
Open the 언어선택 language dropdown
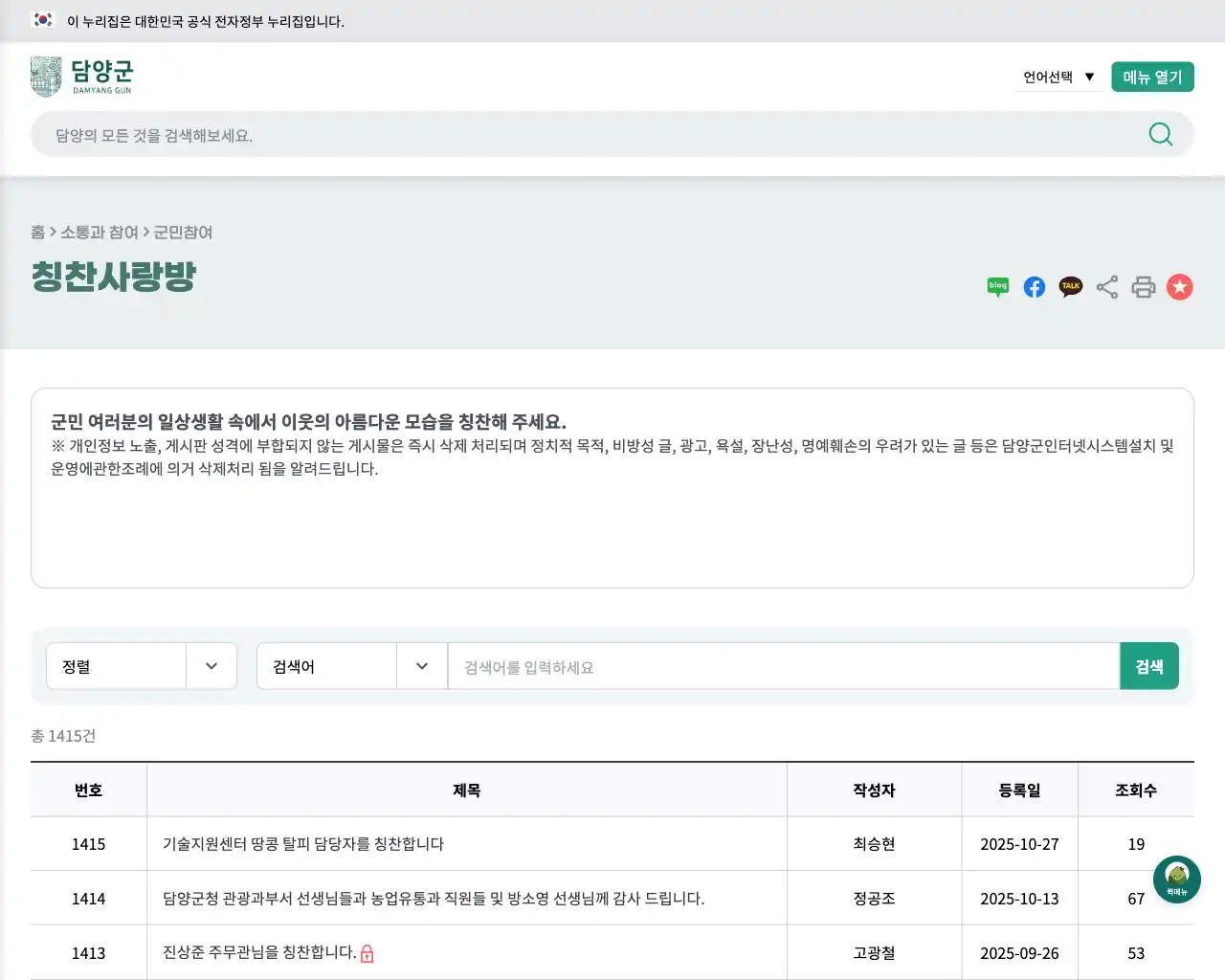tap(1058, 77)
